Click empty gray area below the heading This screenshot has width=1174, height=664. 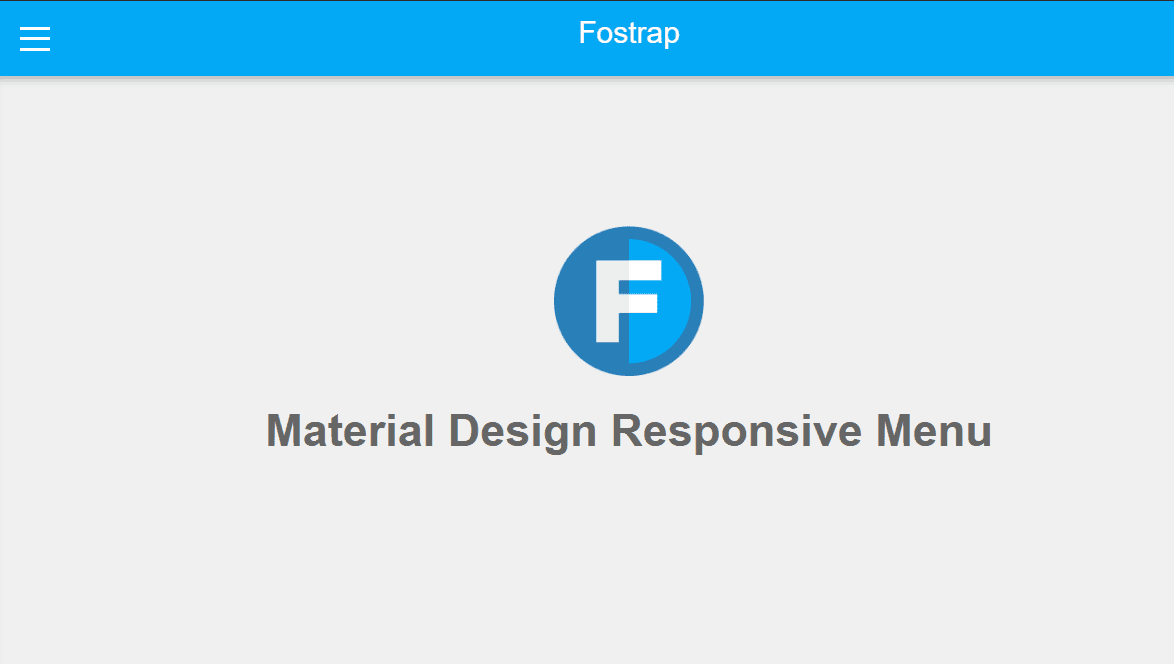coord(629,560)
